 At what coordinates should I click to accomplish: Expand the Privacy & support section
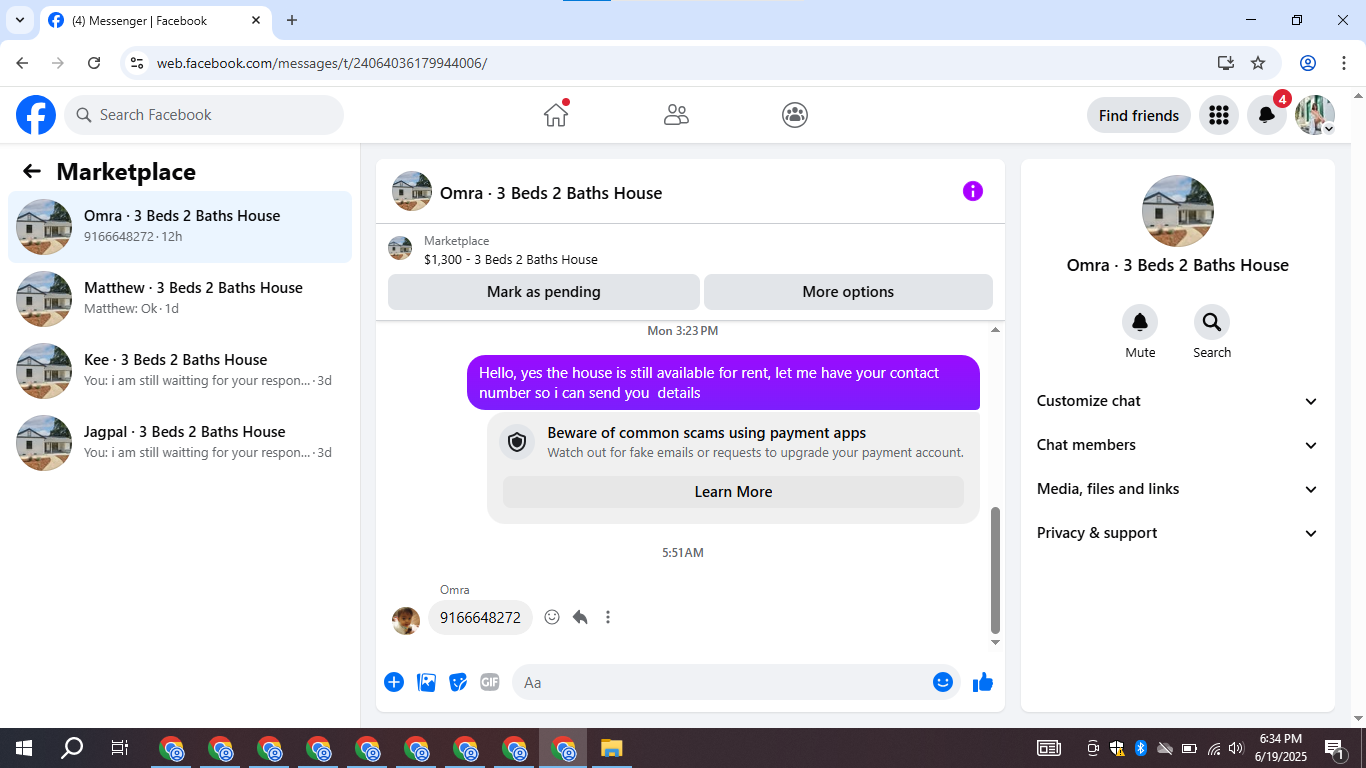pos(1178,533)
